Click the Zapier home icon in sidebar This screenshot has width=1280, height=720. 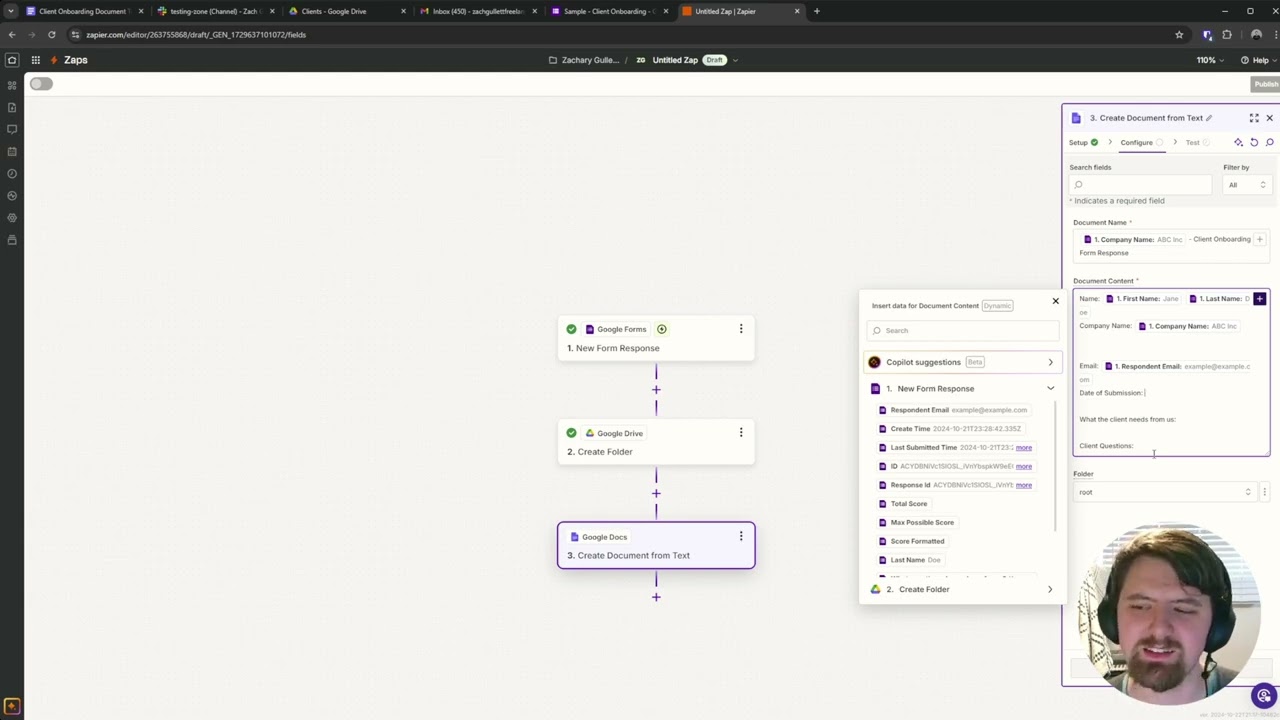12,60
